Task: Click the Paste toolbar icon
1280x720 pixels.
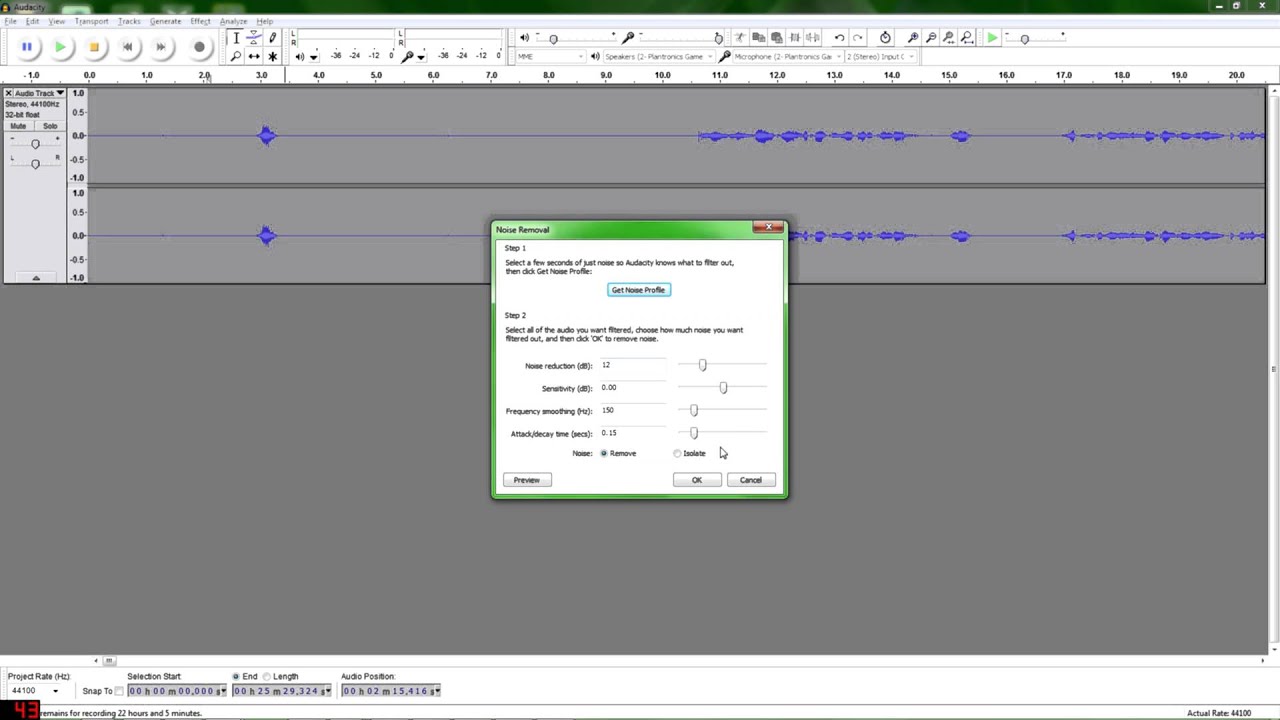Action: pos(776,38)
